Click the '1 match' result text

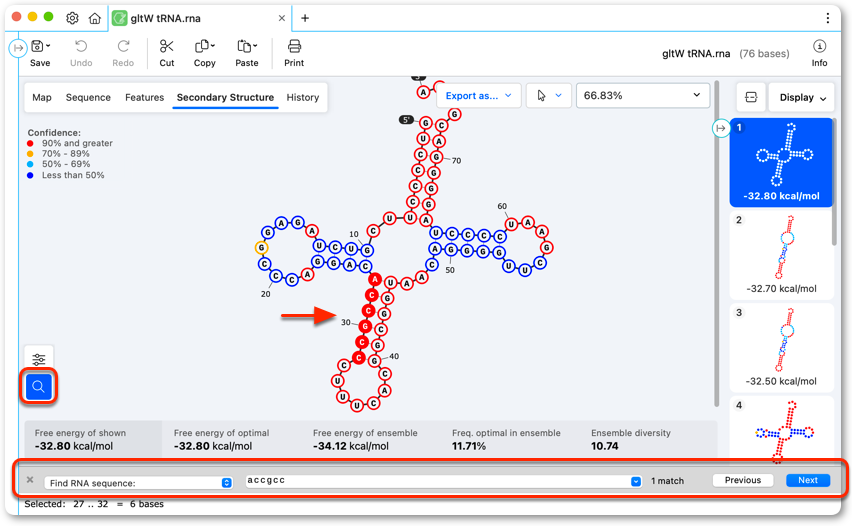[x=667, y=481]
